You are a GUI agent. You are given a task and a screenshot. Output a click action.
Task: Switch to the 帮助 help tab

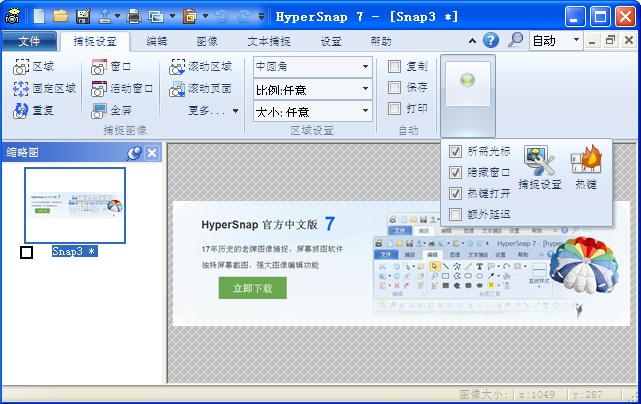381,41
